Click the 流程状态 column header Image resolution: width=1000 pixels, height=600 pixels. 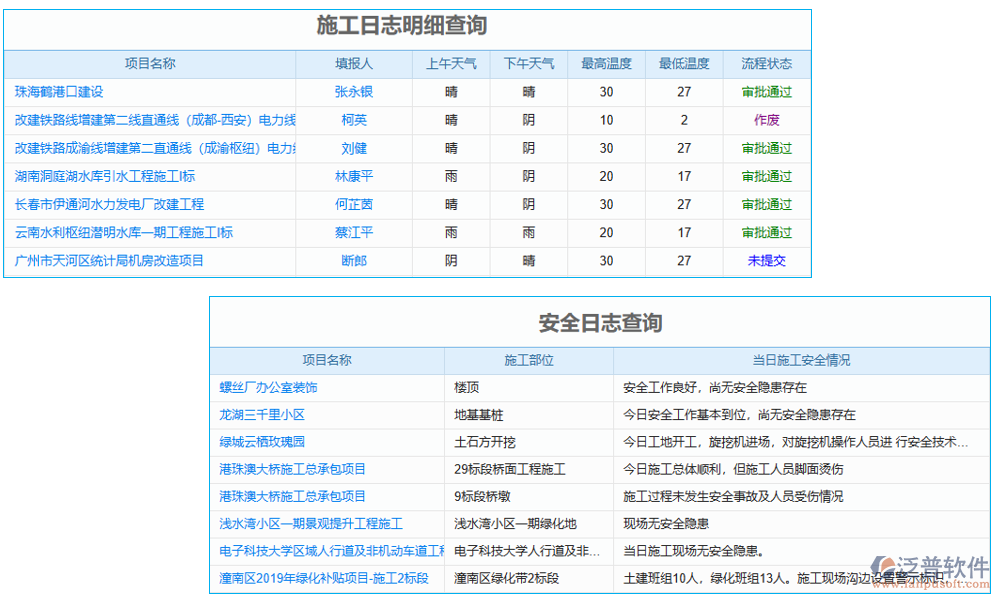766,63
